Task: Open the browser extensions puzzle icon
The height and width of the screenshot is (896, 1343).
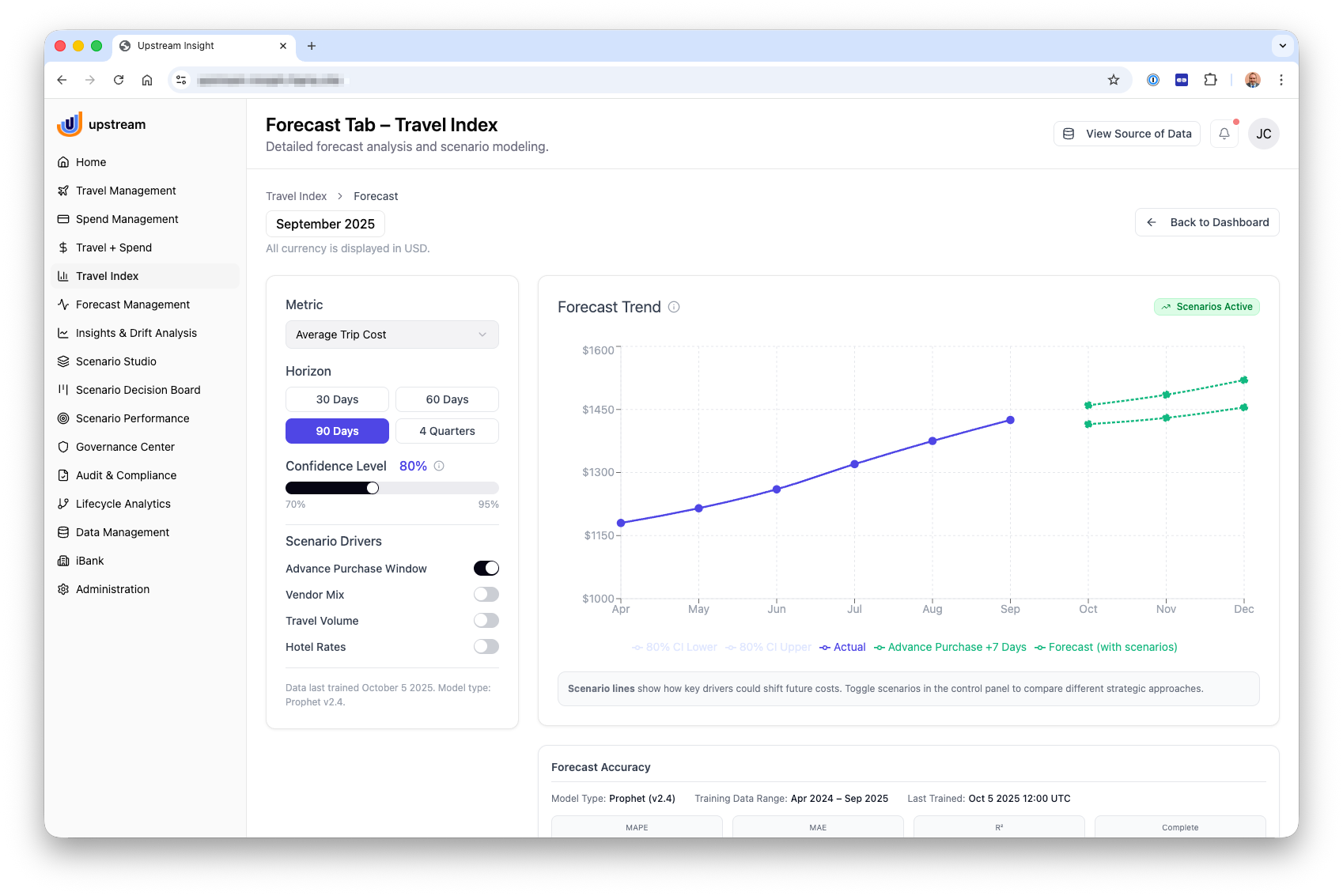Action: 1210,80
